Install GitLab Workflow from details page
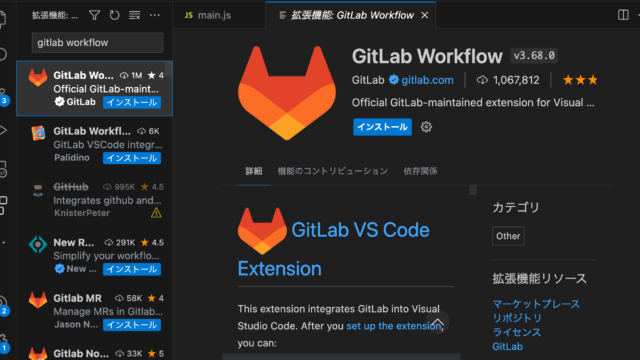The width and height of the screenshot is (640, 360). [382, 127]
